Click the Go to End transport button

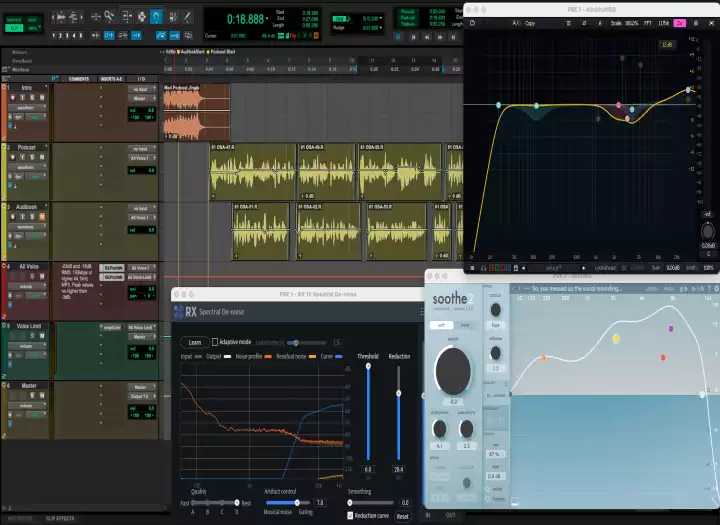[x=453, y=37]
